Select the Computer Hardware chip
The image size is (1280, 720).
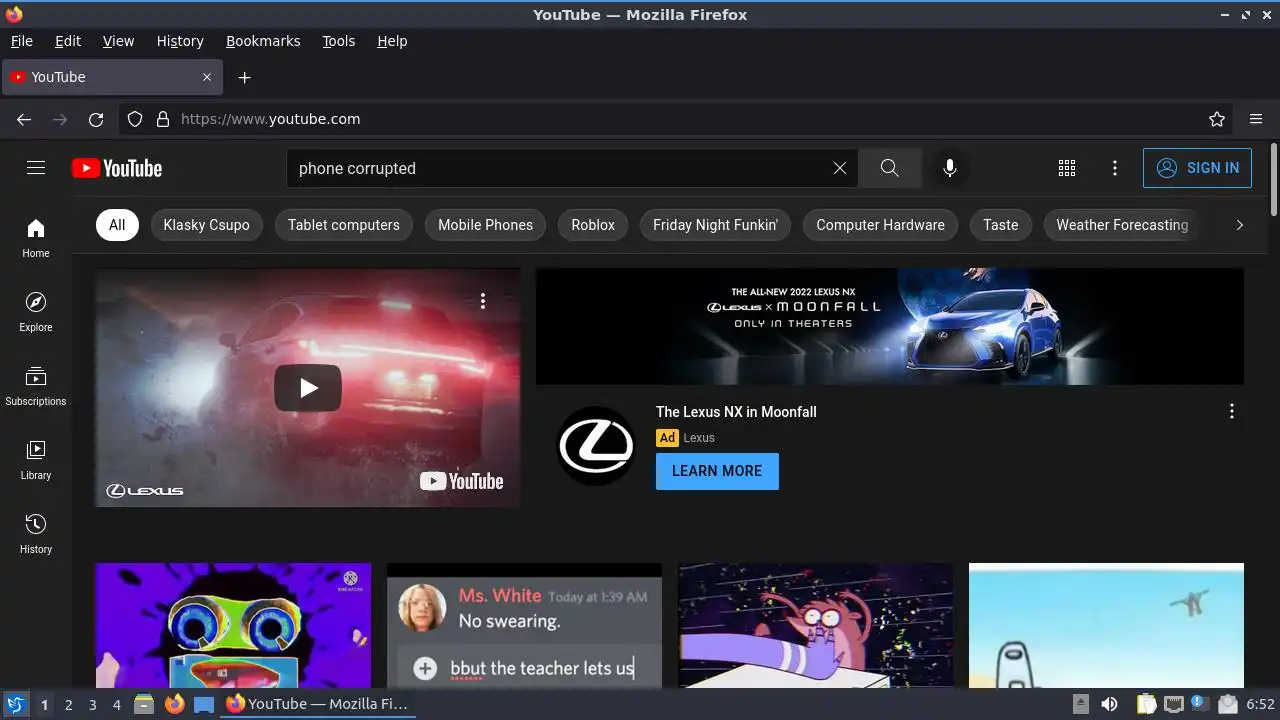point(880,225)
